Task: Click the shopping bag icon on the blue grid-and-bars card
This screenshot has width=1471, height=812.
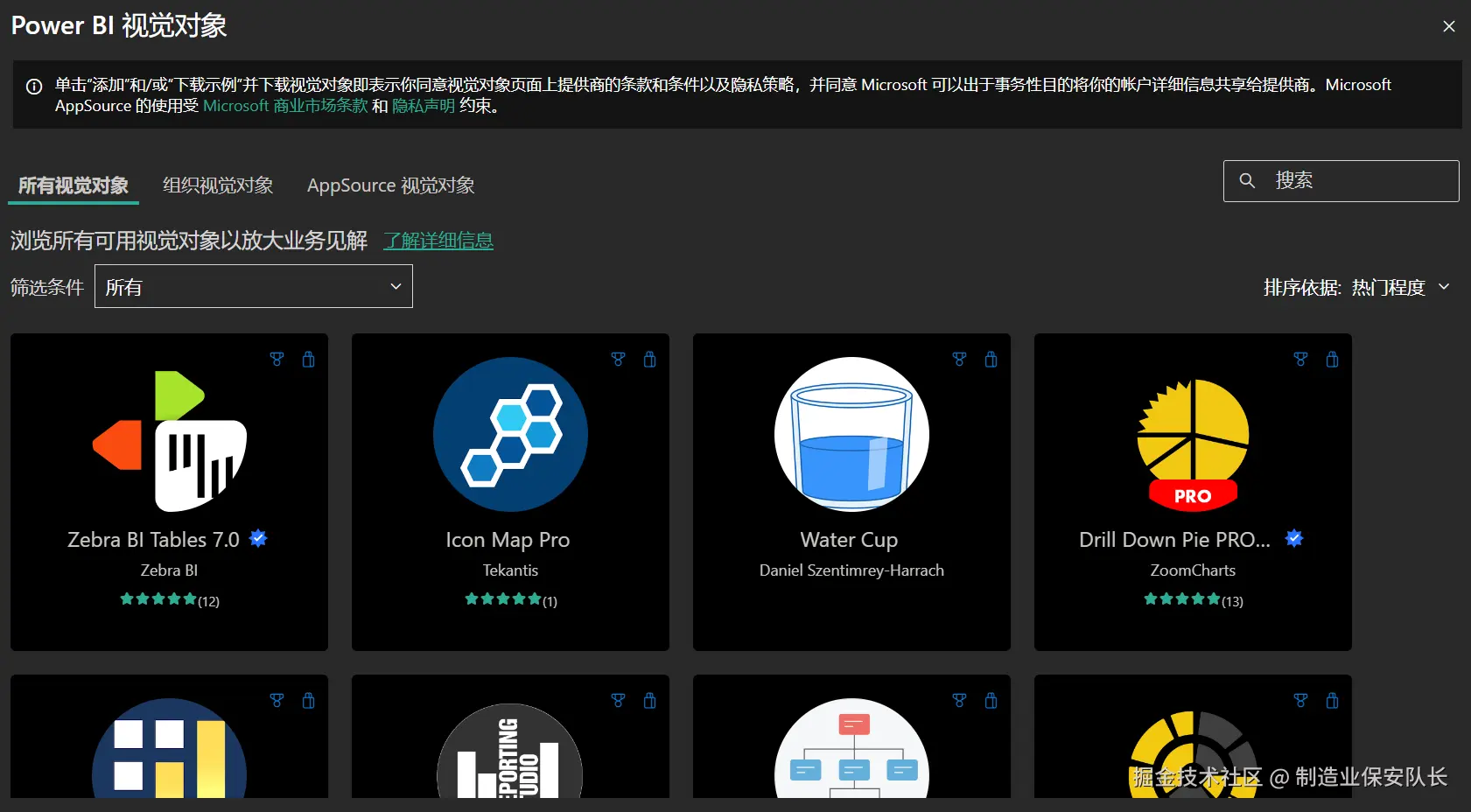Action: click(x=309, y=701)
